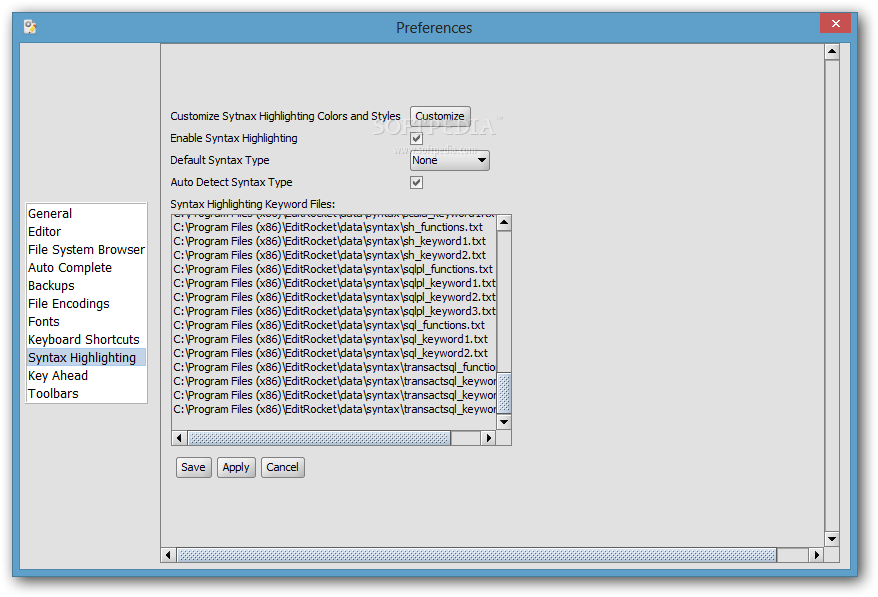Viewport: 878px width, 597px height.
Task: Click keyword list scroll left arrow
Action: point(179,438)
